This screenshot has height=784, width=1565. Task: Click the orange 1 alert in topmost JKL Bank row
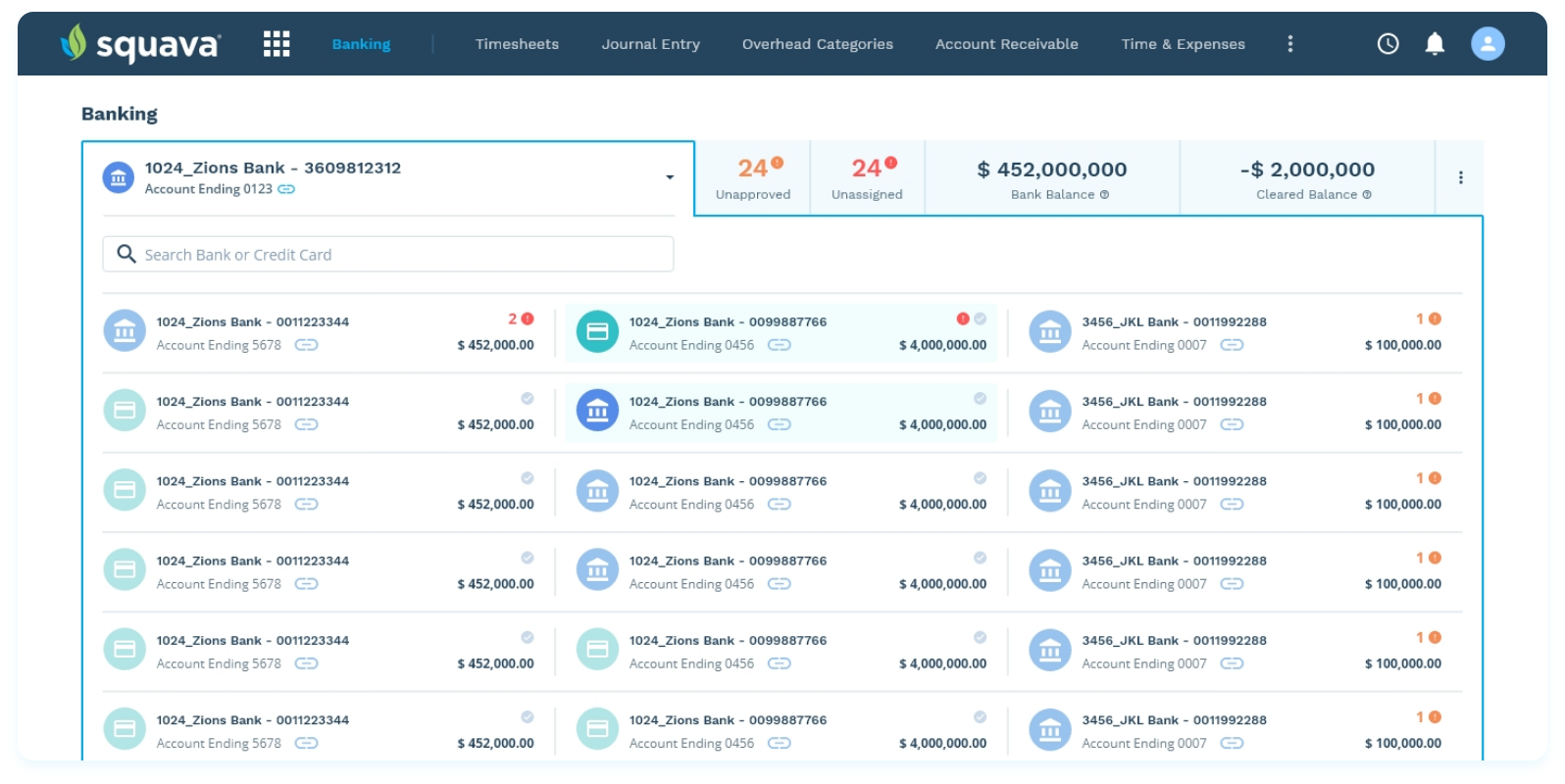[1428, 318]
